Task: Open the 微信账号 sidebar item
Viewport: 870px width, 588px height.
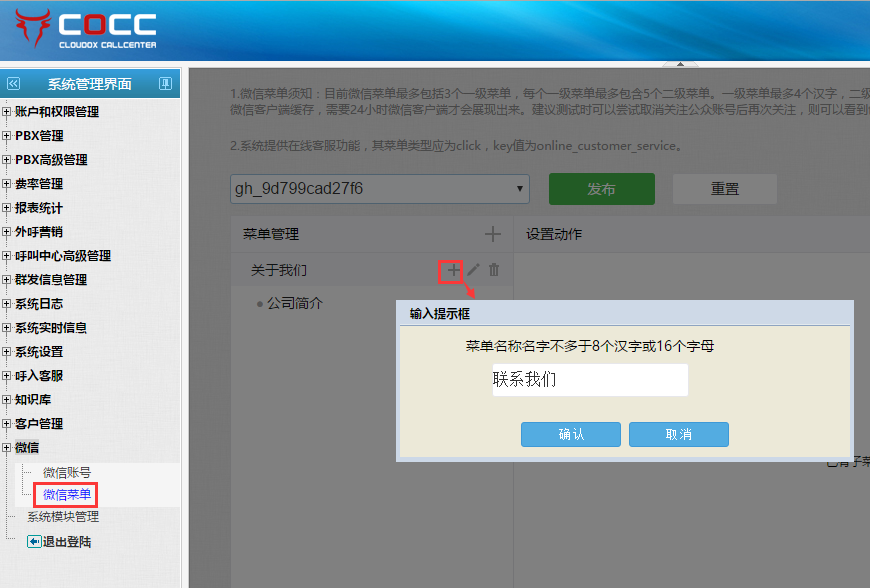Action: click(67, 472)
